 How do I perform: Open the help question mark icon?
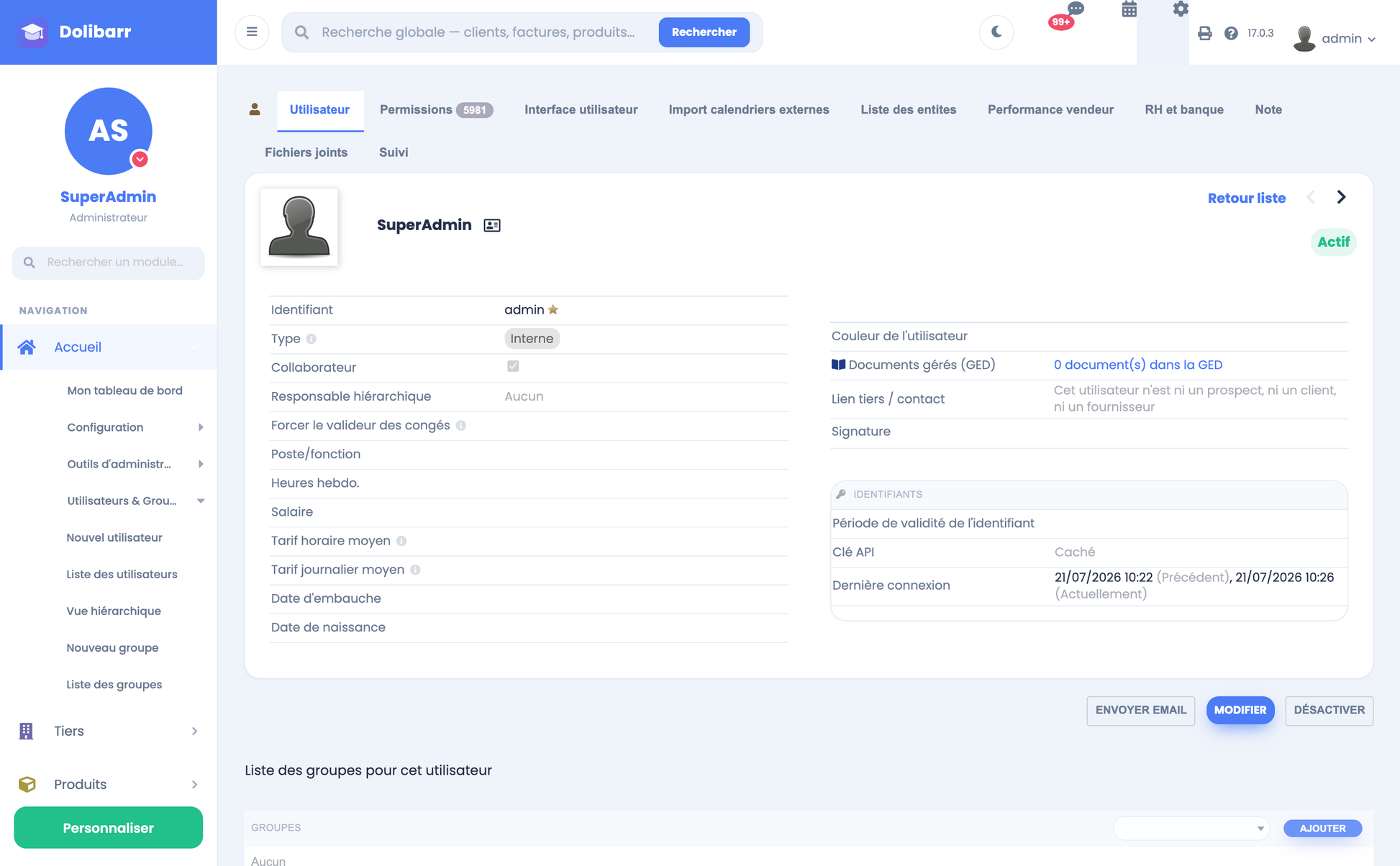pos(1231,33)
